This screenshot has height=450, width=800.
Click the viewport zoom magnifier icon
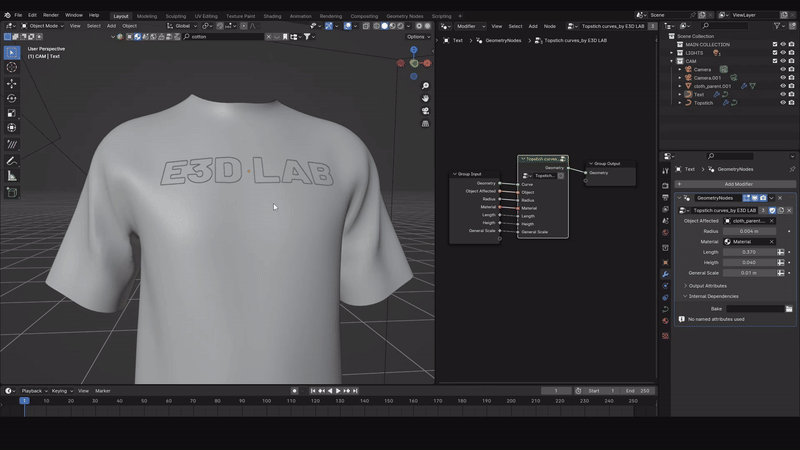(x=425, y=86)
